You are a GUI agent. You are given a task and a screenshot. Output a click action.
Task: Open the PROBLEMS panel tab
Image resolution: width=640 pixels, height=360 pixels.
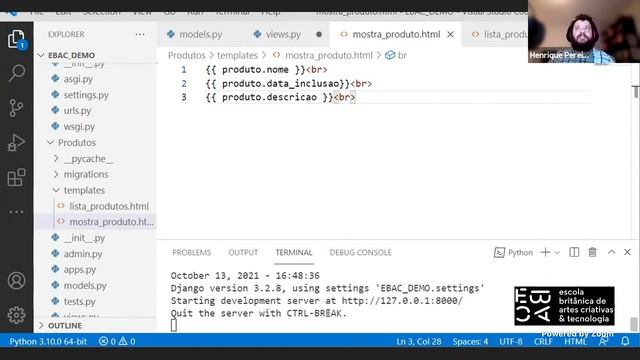191,253
